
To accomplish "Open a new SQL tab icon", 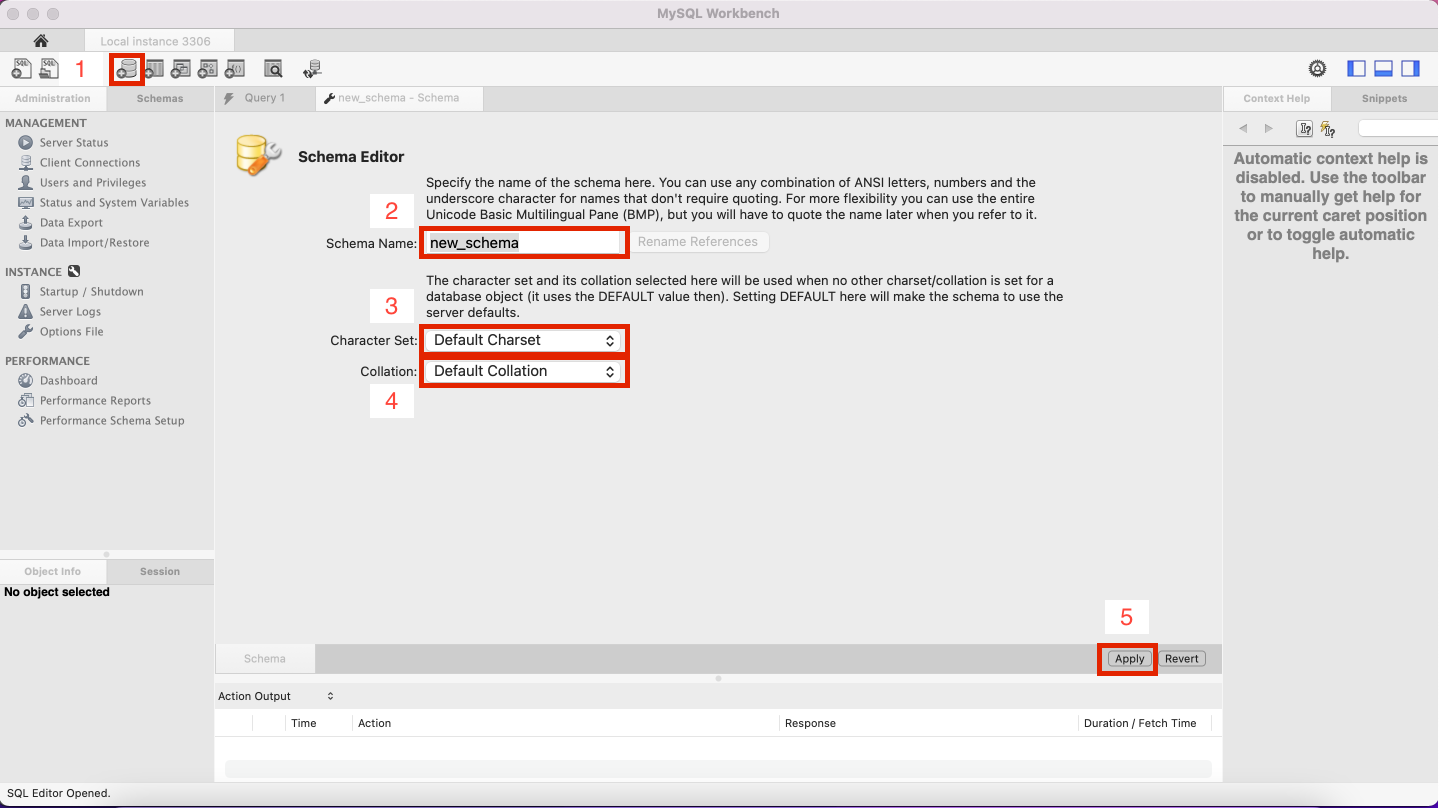I will pyautogui.click(x=21, y=69).
